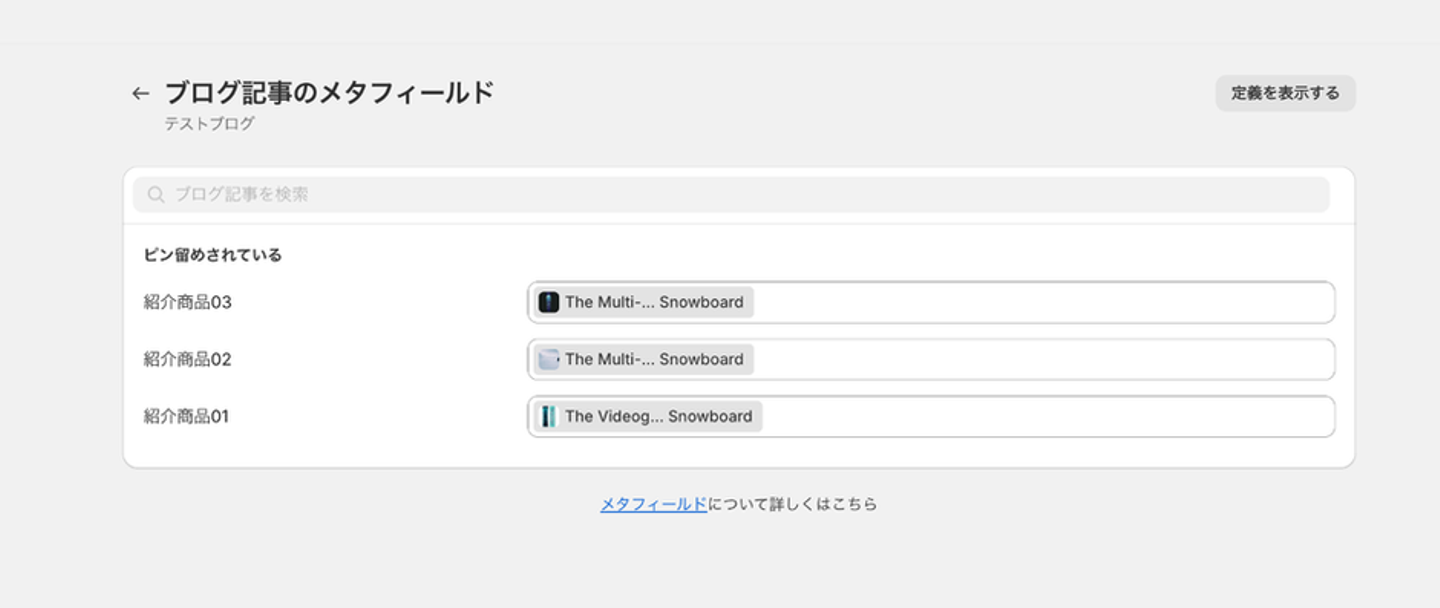The height and width of the screenshot is (608, 1440).
Task: Click the 紹介商品03 field label
Action: [x=188, y=302]
